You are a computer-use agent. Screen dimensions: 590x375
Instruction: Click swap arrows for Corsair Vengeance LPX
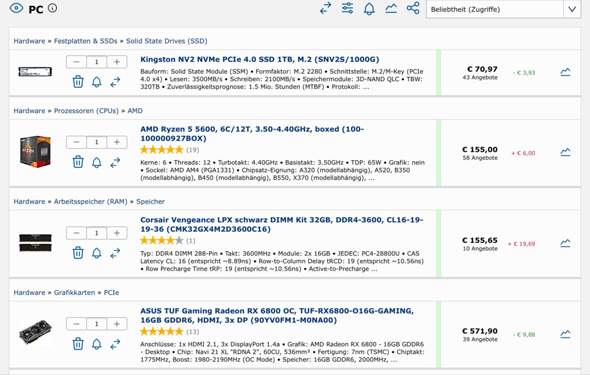[x=115, y=253]
